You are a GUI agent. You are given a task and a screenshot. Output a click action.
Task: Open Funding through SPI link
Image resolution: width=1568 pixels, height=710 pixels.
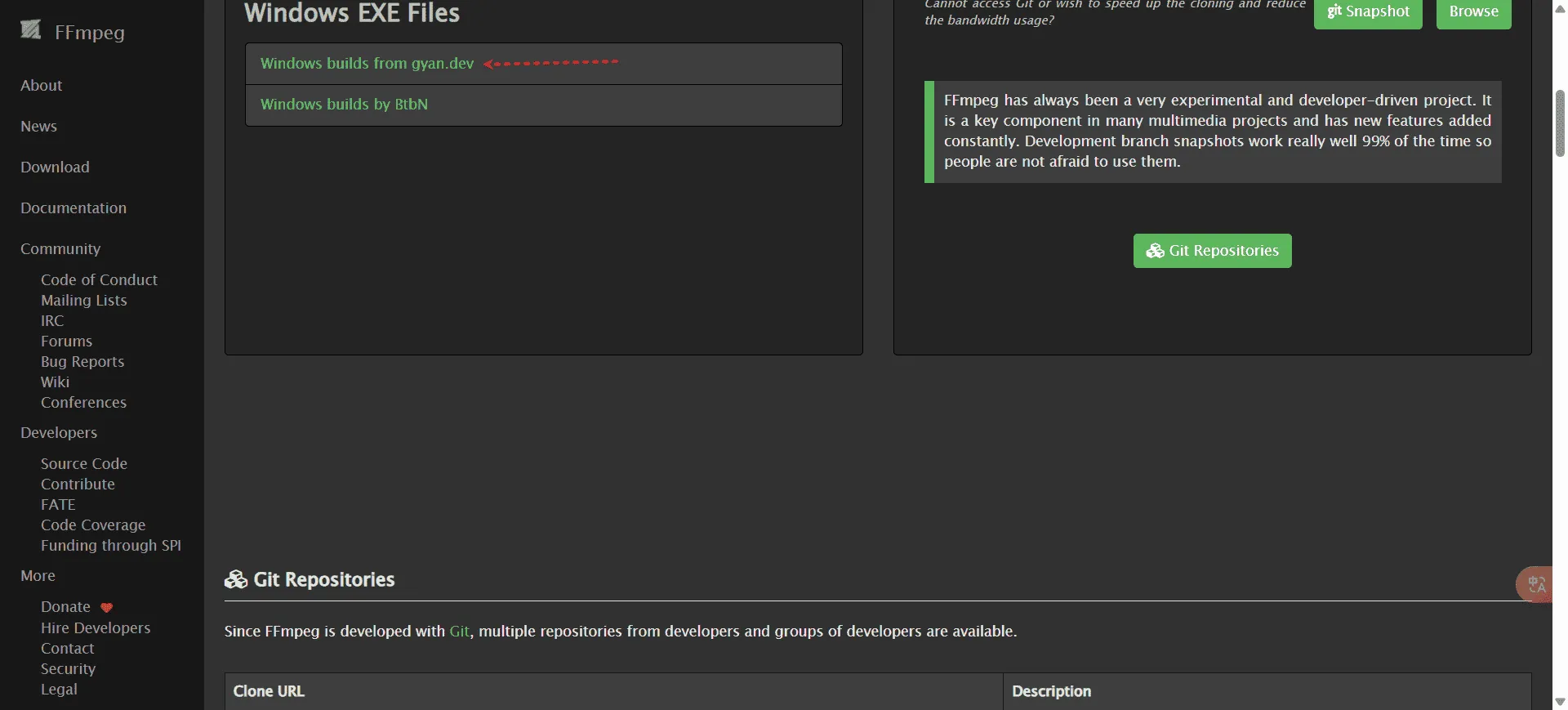(111, 545)
